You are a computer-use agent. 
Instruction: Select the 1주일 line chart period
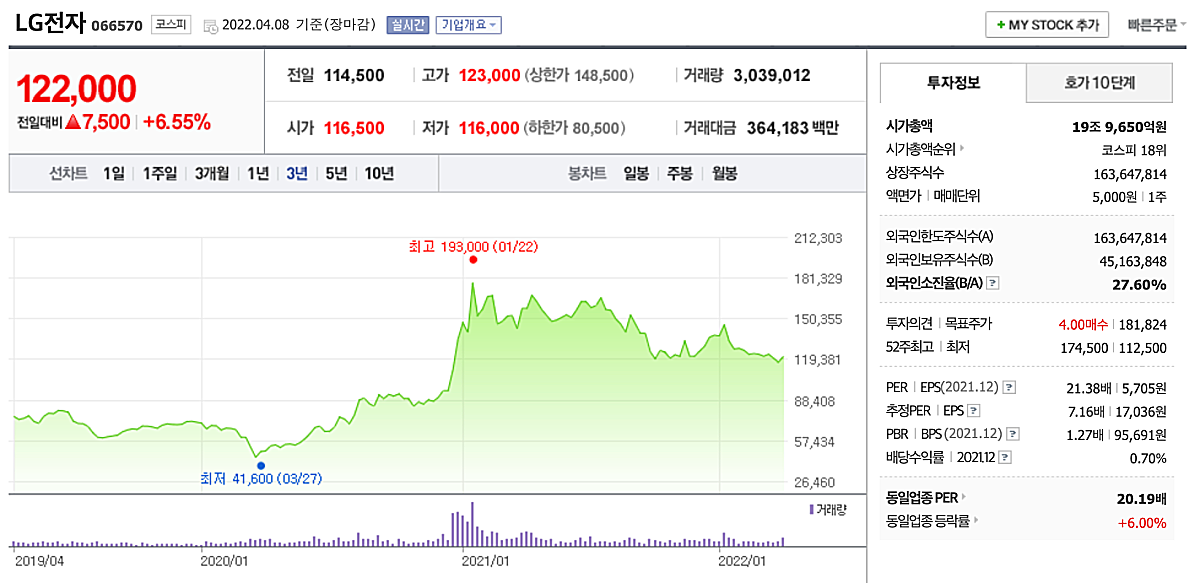(x=159, y=173)
